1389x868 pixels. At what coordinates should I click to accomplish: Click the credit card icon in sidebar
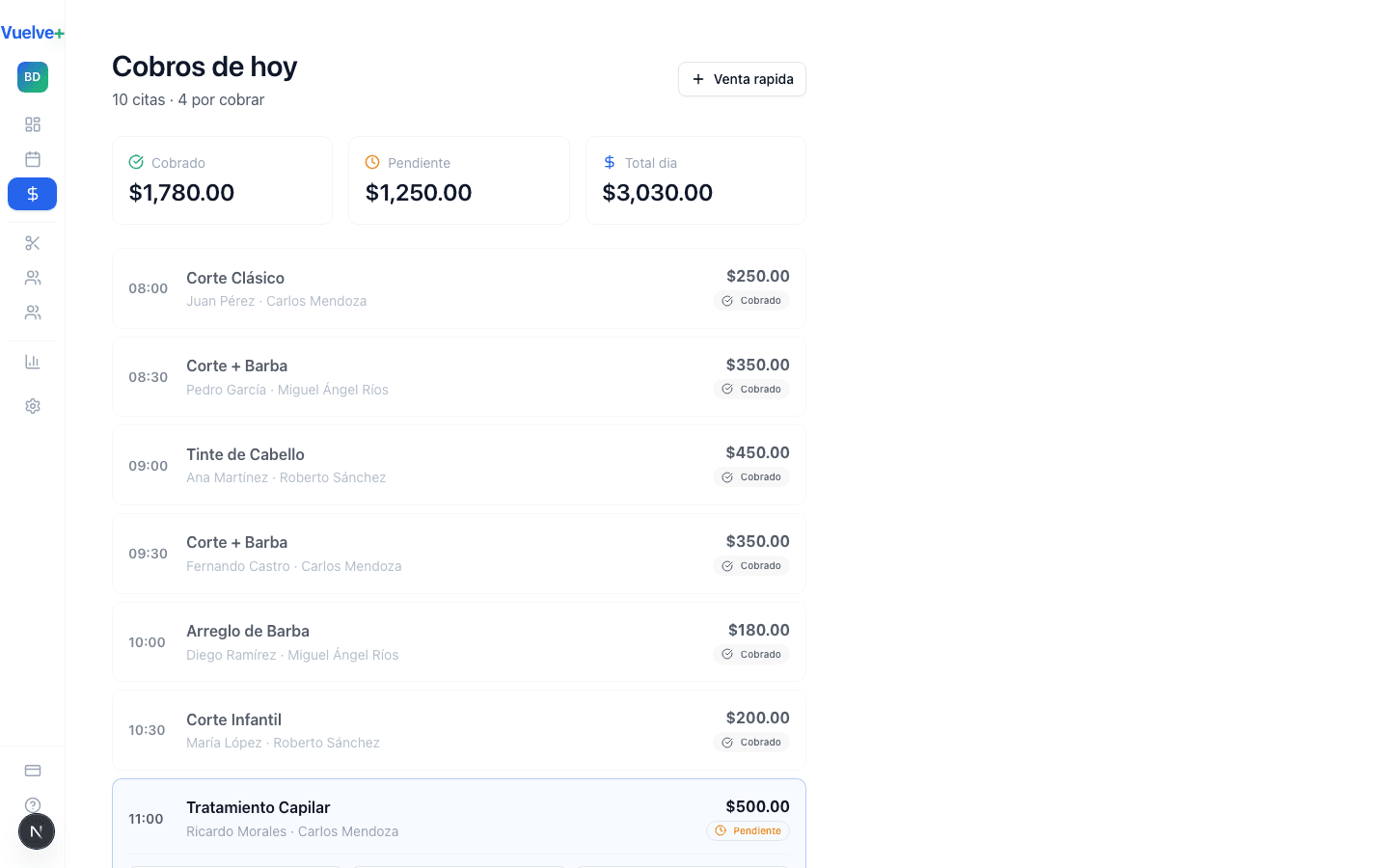(33, 771)
